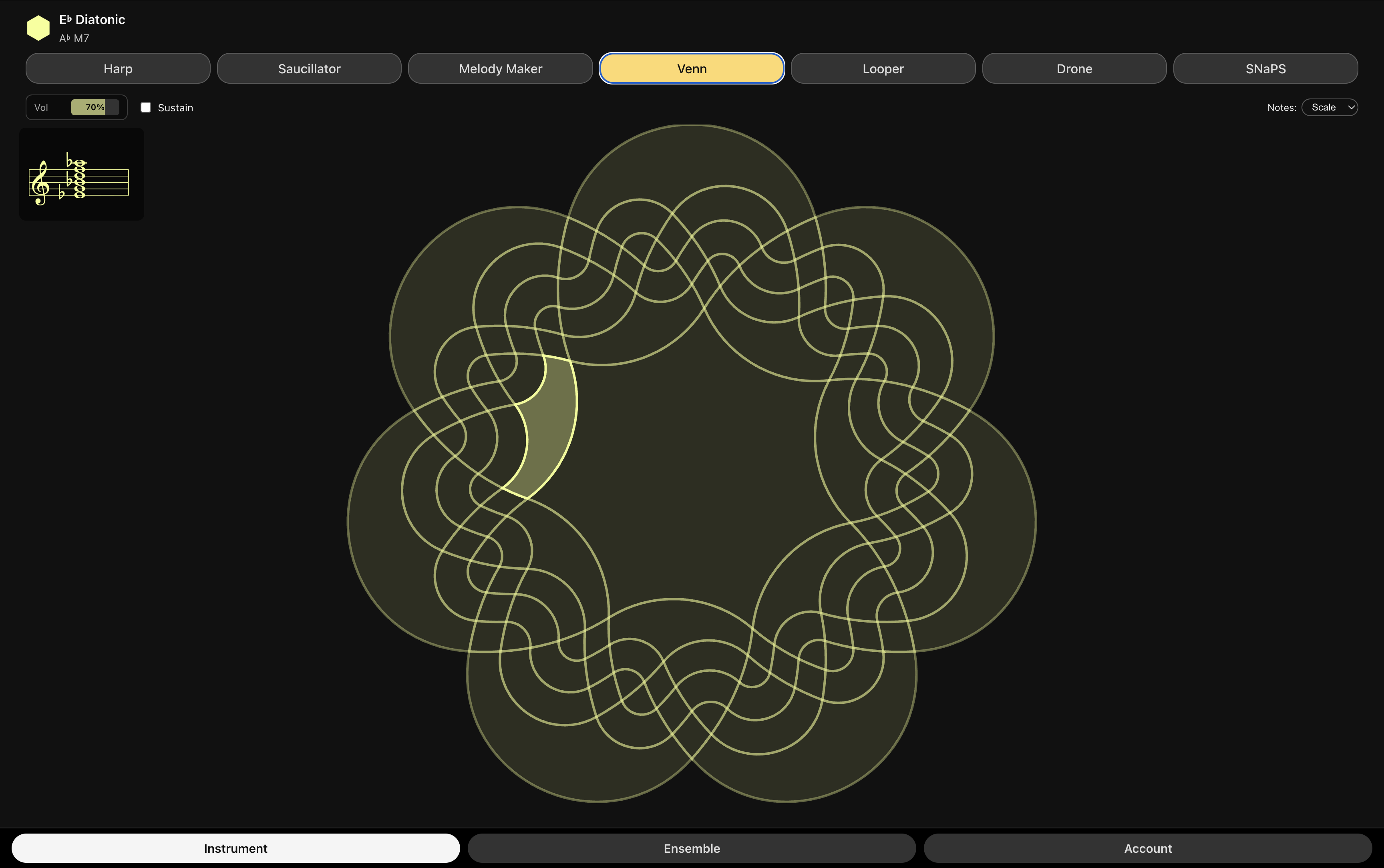Select the Drone instrument mode

pos(1074,68)
